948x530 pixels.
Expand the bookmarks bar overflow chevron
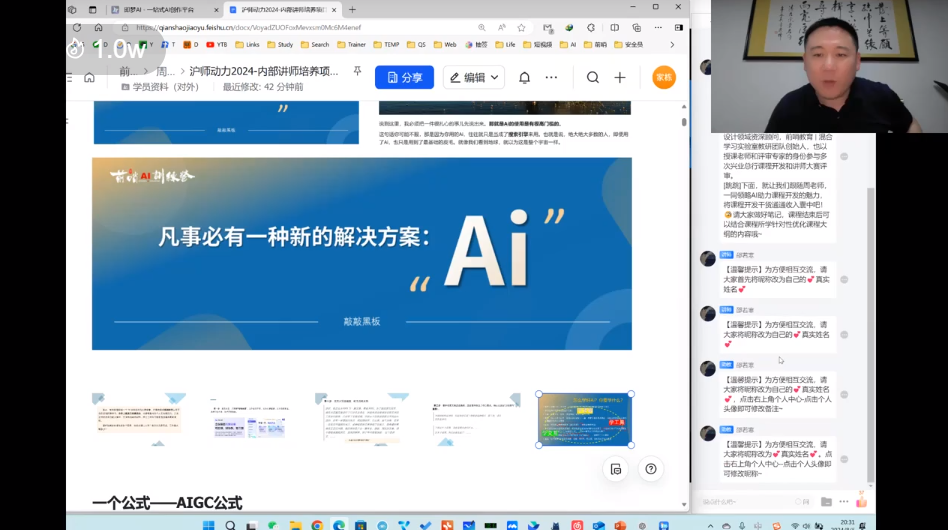(672, 45)
